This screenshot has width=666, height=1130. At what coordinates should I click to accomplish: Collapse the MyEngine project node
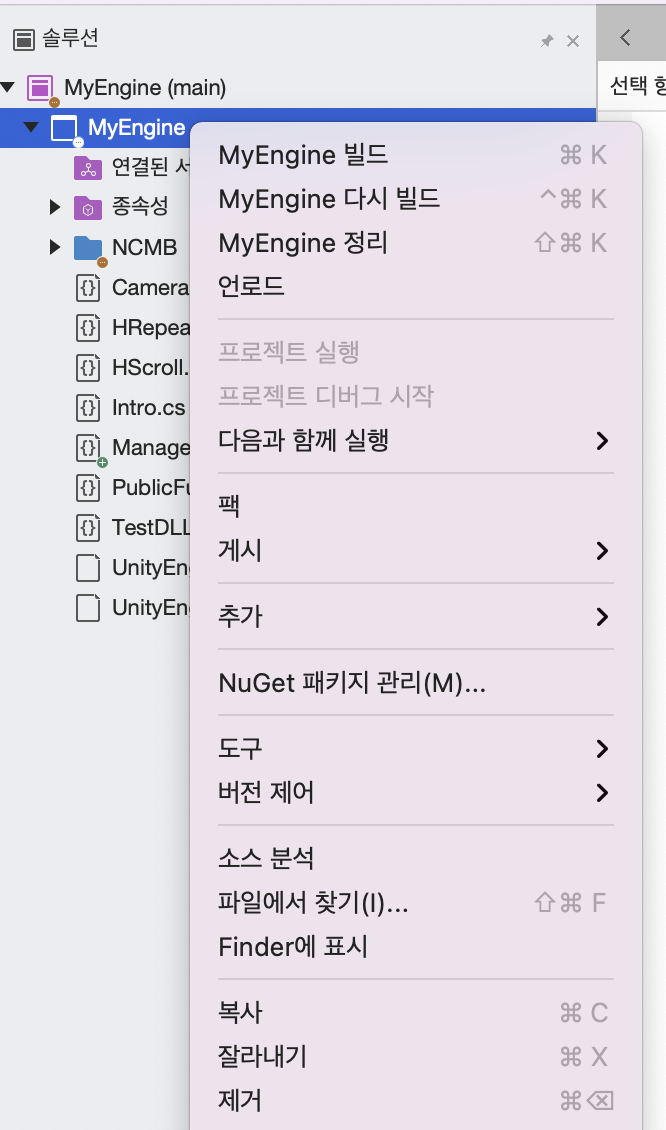coord(31,128)
